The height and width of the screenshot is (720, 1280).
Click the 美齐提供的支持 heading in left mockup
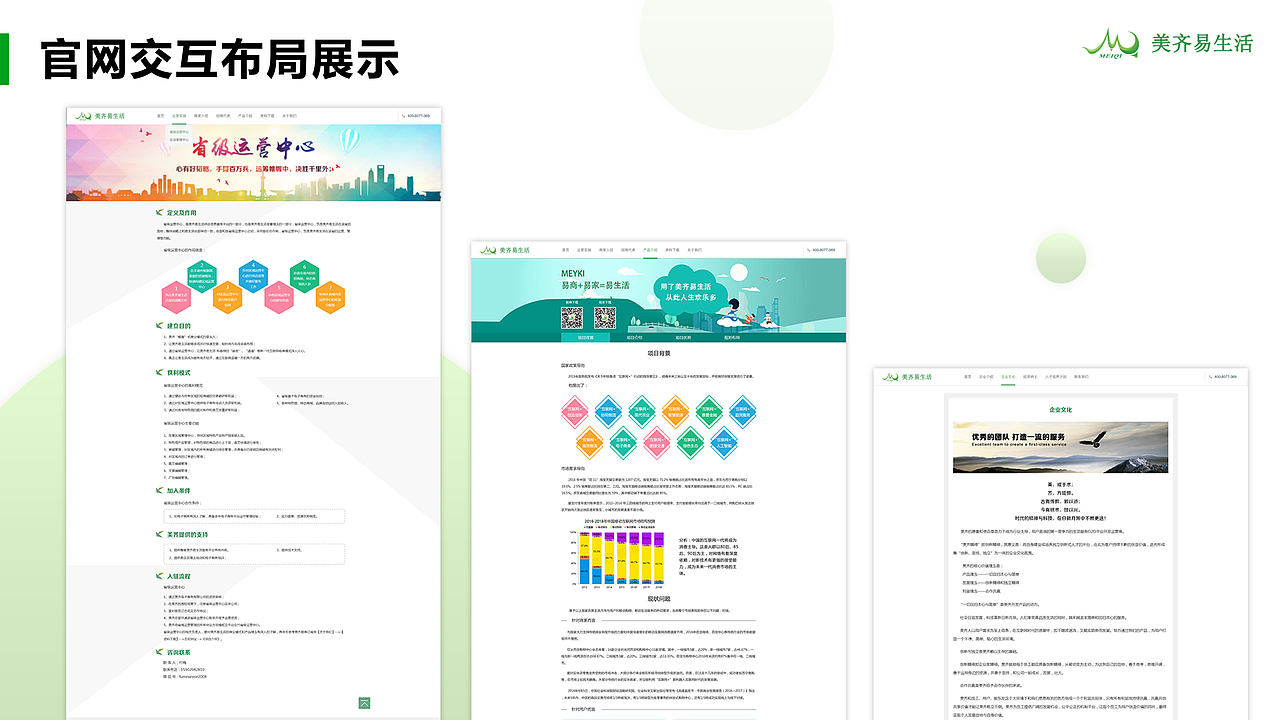coord(186,534)
